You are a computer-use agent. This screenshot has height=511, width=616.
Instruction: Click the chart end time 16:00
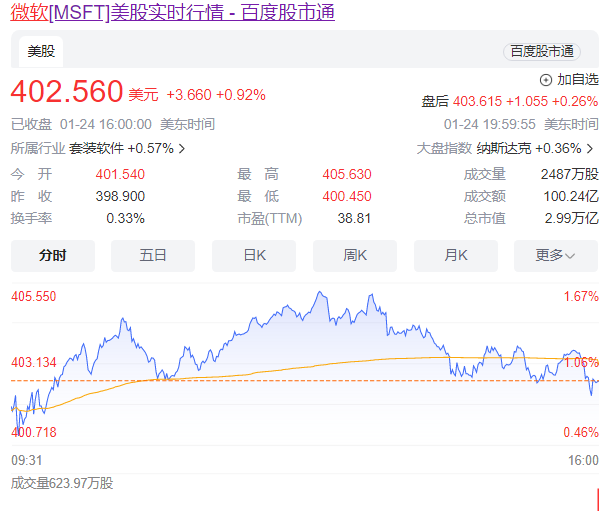[x=583, y=460]
